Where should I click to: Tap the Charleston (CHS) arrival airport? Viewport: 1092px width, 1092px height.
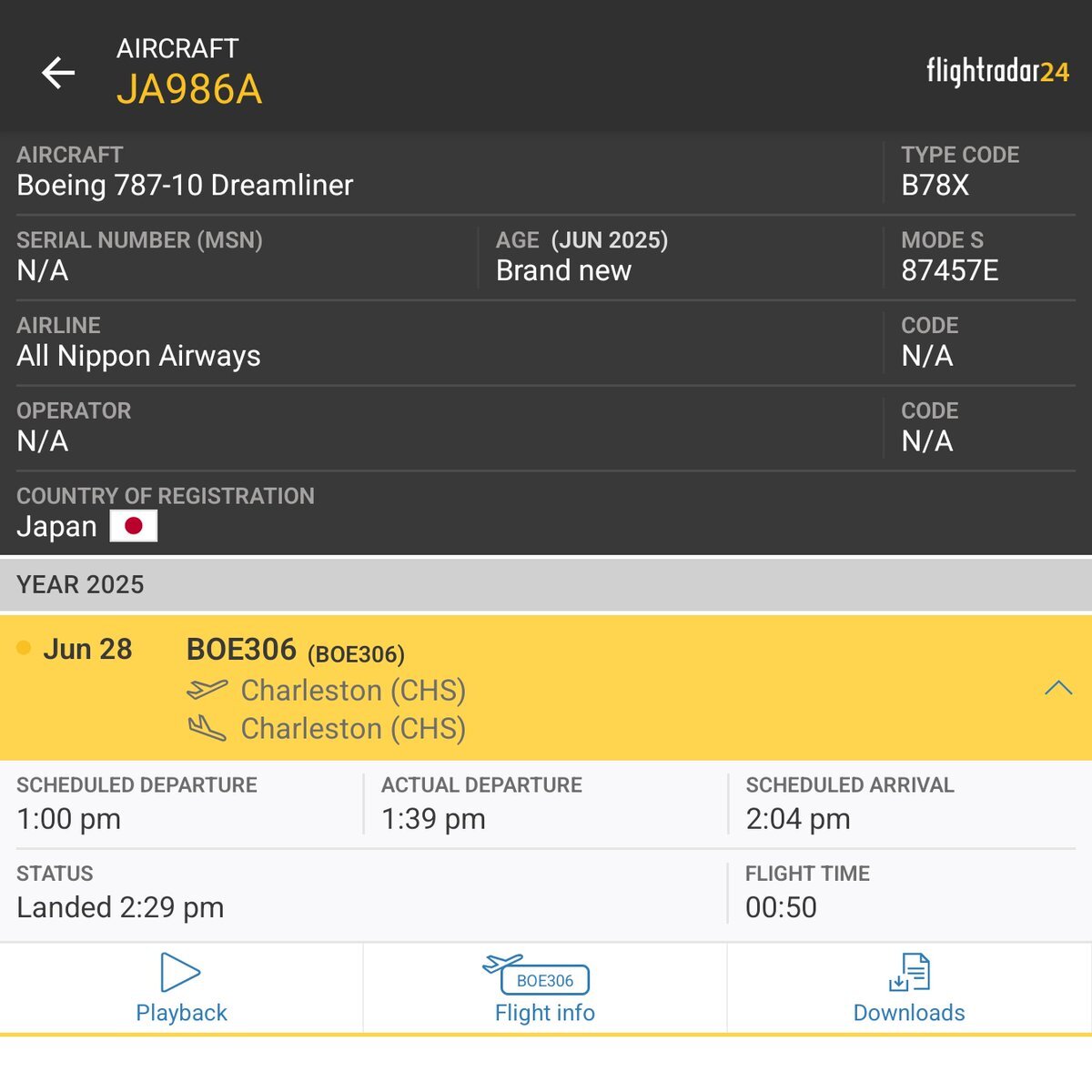[x=353, y=729]
